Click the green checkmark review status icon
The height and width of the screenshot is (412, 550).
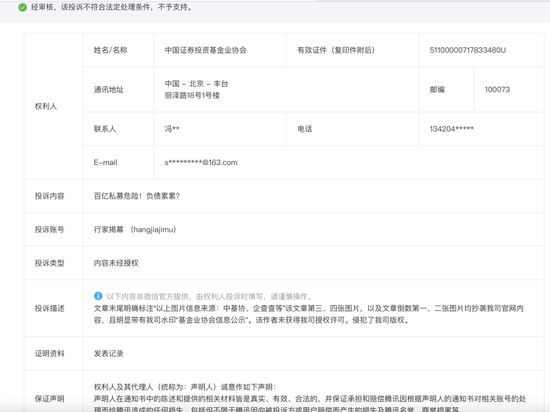point(22,7)
